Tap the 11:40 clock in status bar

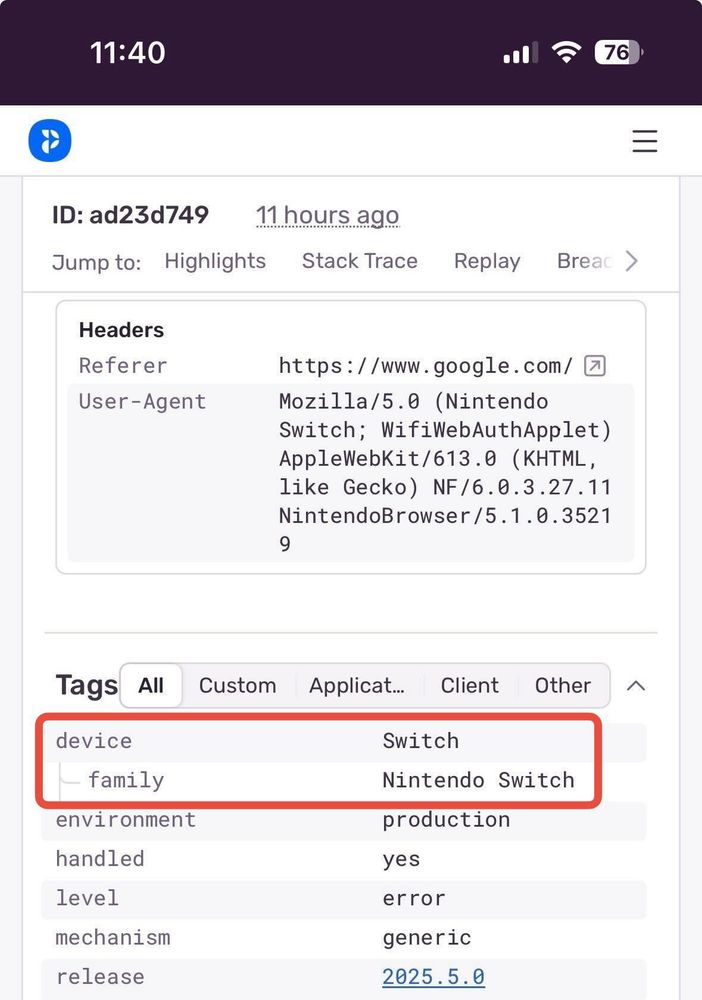(x=128, y=52)
